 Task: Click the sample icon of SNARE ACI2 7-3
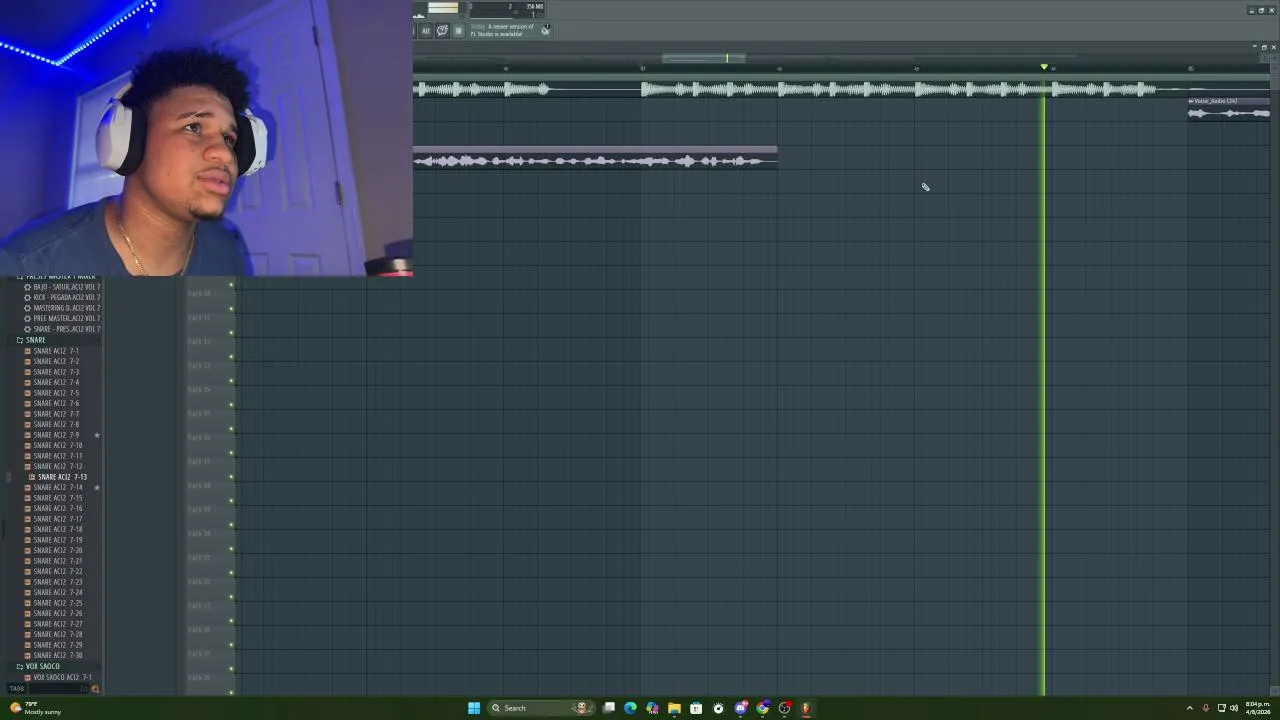pyautogui.click(x=28, y=372)
